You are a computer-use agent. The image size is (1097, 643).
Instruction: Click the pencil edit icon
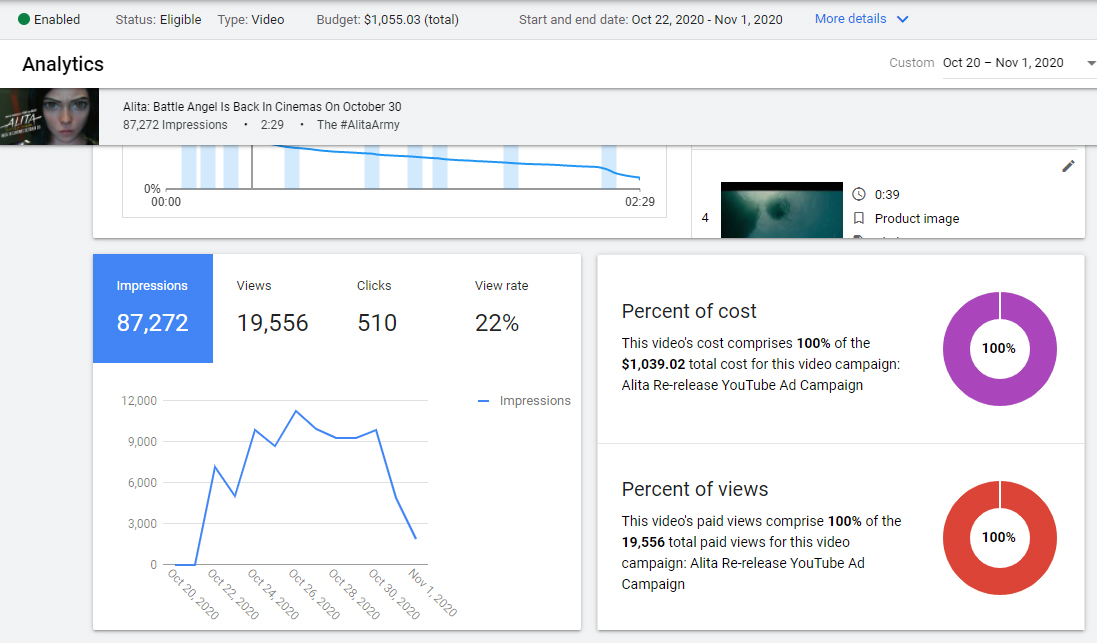tap(1068, 166)
